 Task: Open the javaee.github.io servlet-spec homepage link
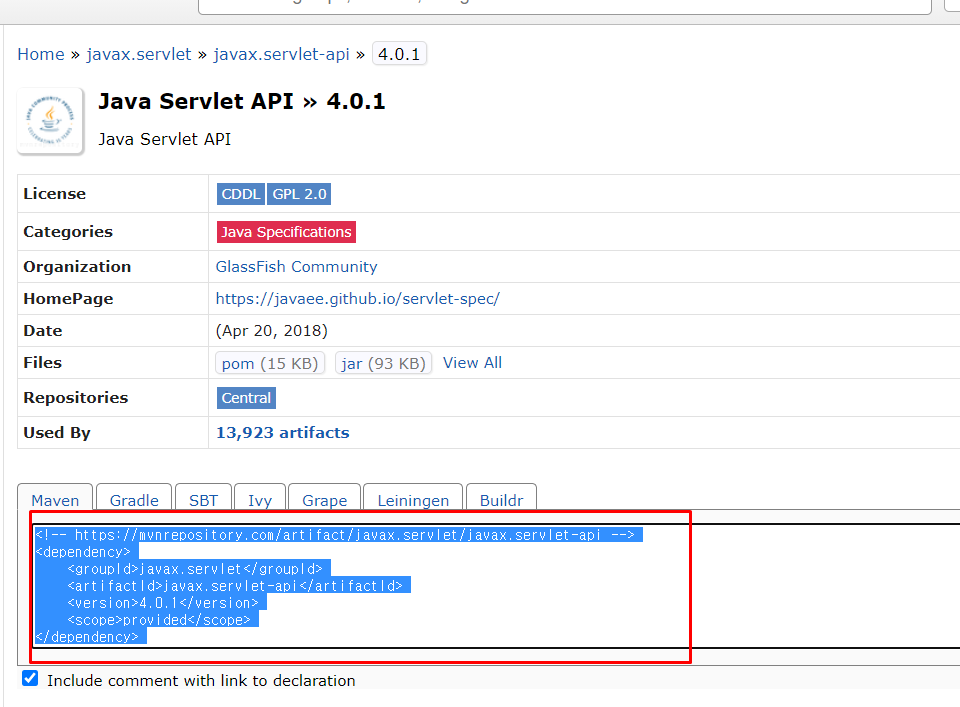(x=358, y=299)
